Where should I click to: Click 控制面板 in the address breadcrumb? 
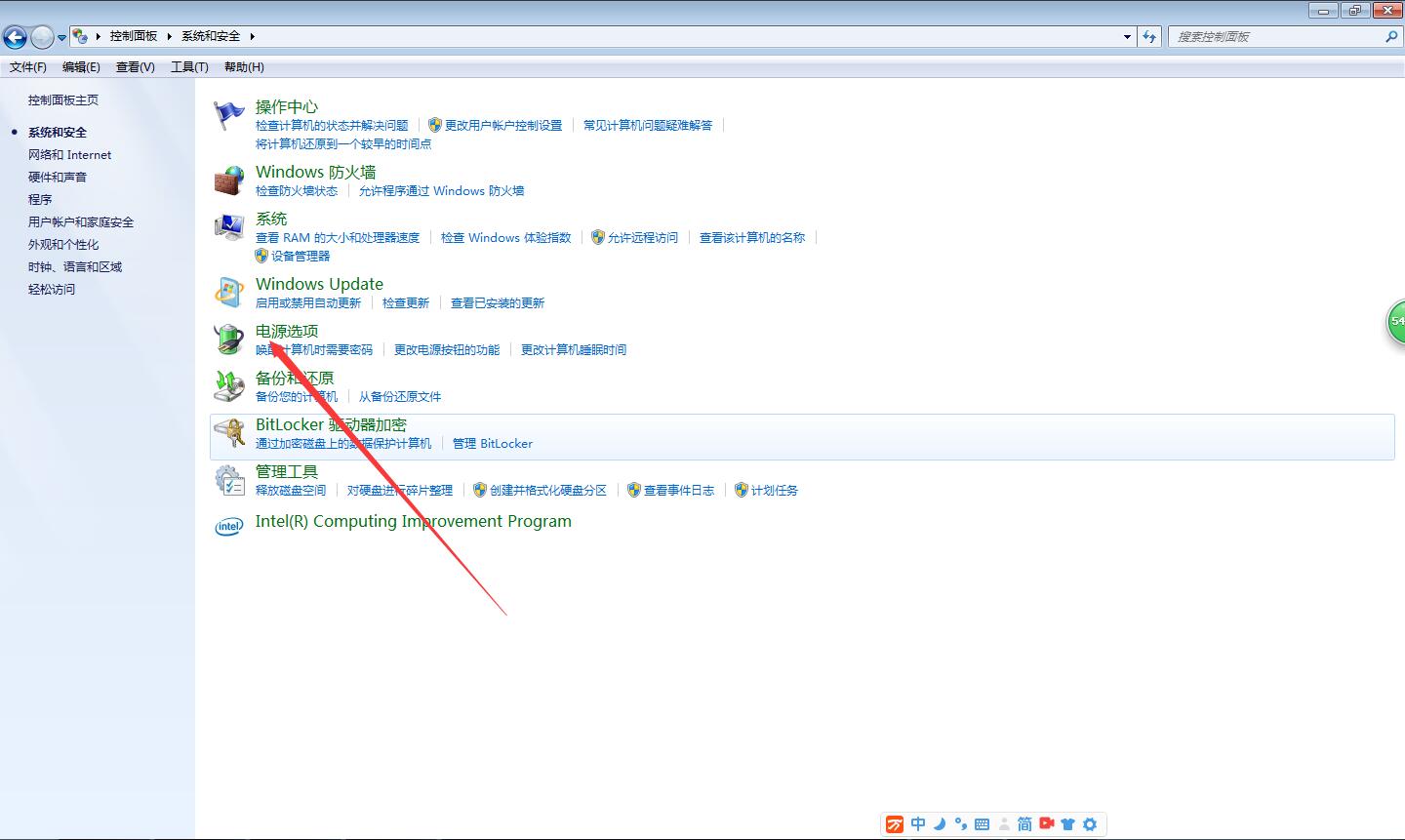click(x=134, y=36)
